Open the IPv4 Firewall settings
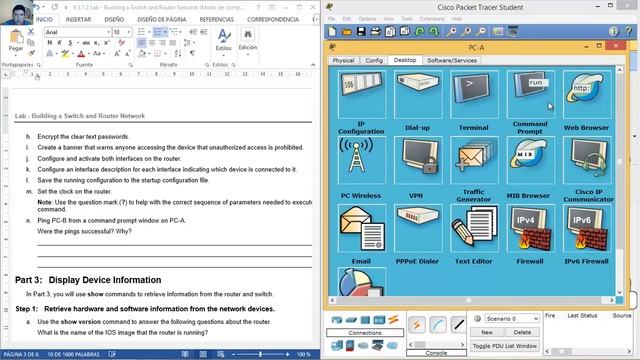This screenshot has height=360, width=640. [x=530, y=228]
